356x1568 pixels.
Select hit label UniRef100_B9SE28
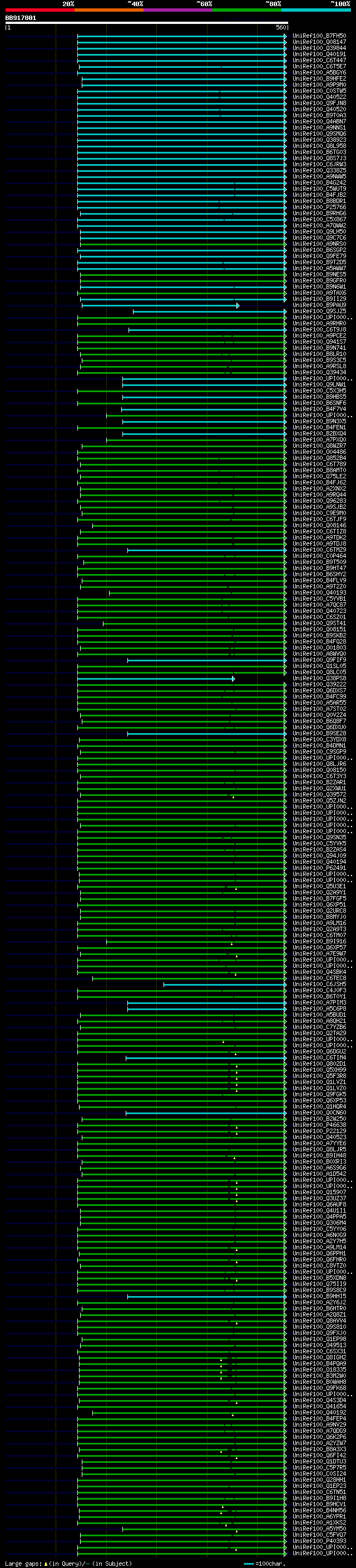(319, 734)
